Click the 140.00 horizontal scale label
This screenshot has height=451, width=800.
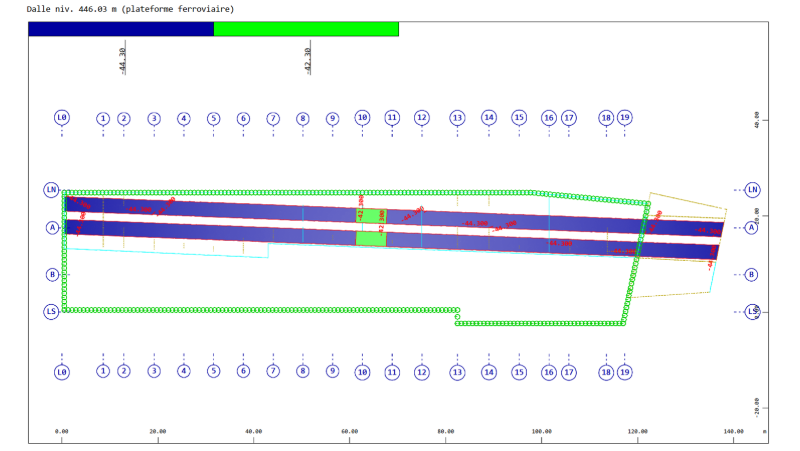point(733,432)
